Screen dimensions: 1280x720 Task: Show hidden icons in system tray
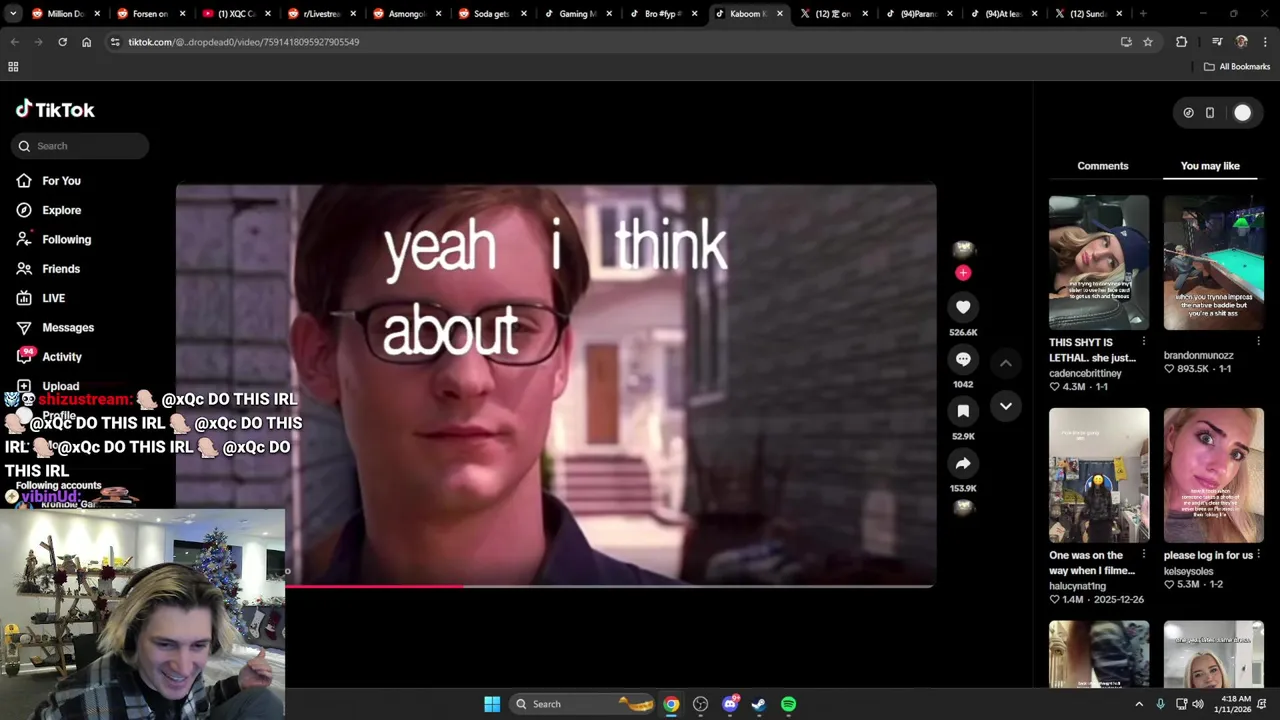[x=1139, y=704]
